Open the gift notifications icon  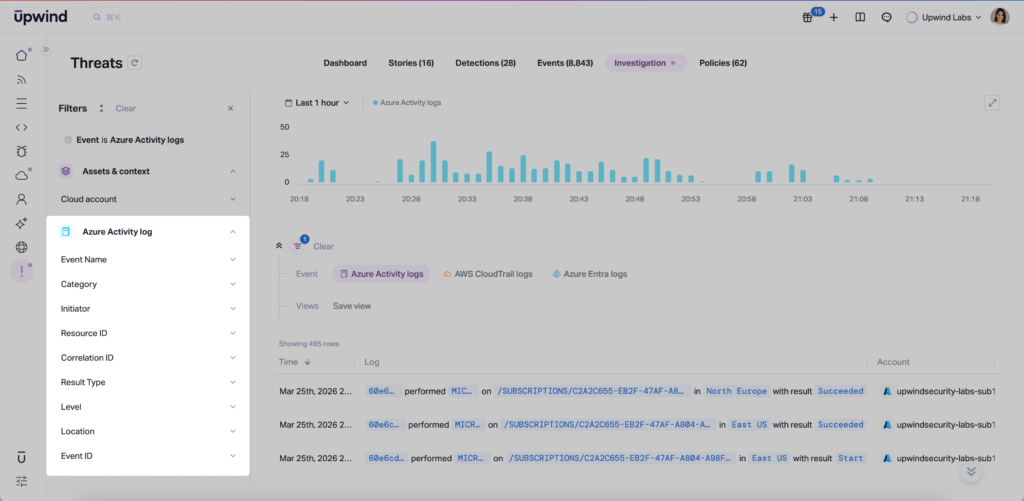coord(807,18)
